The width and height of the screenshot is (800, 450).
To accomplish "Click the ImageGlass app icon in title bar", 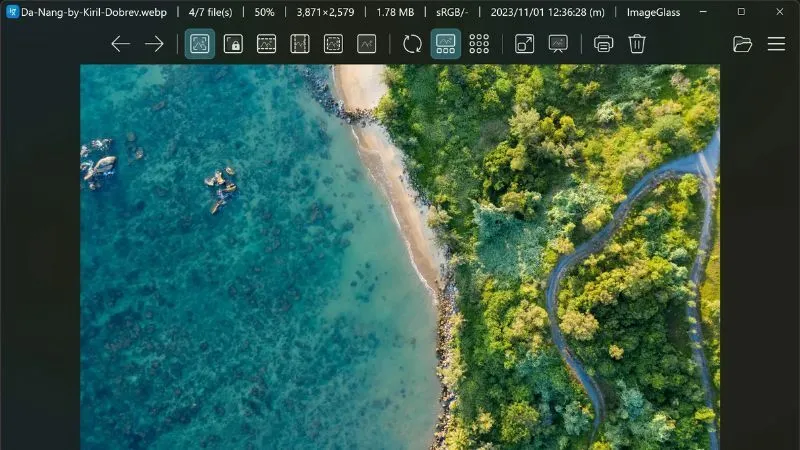I will pyautogui.click(x=11, y=12).
